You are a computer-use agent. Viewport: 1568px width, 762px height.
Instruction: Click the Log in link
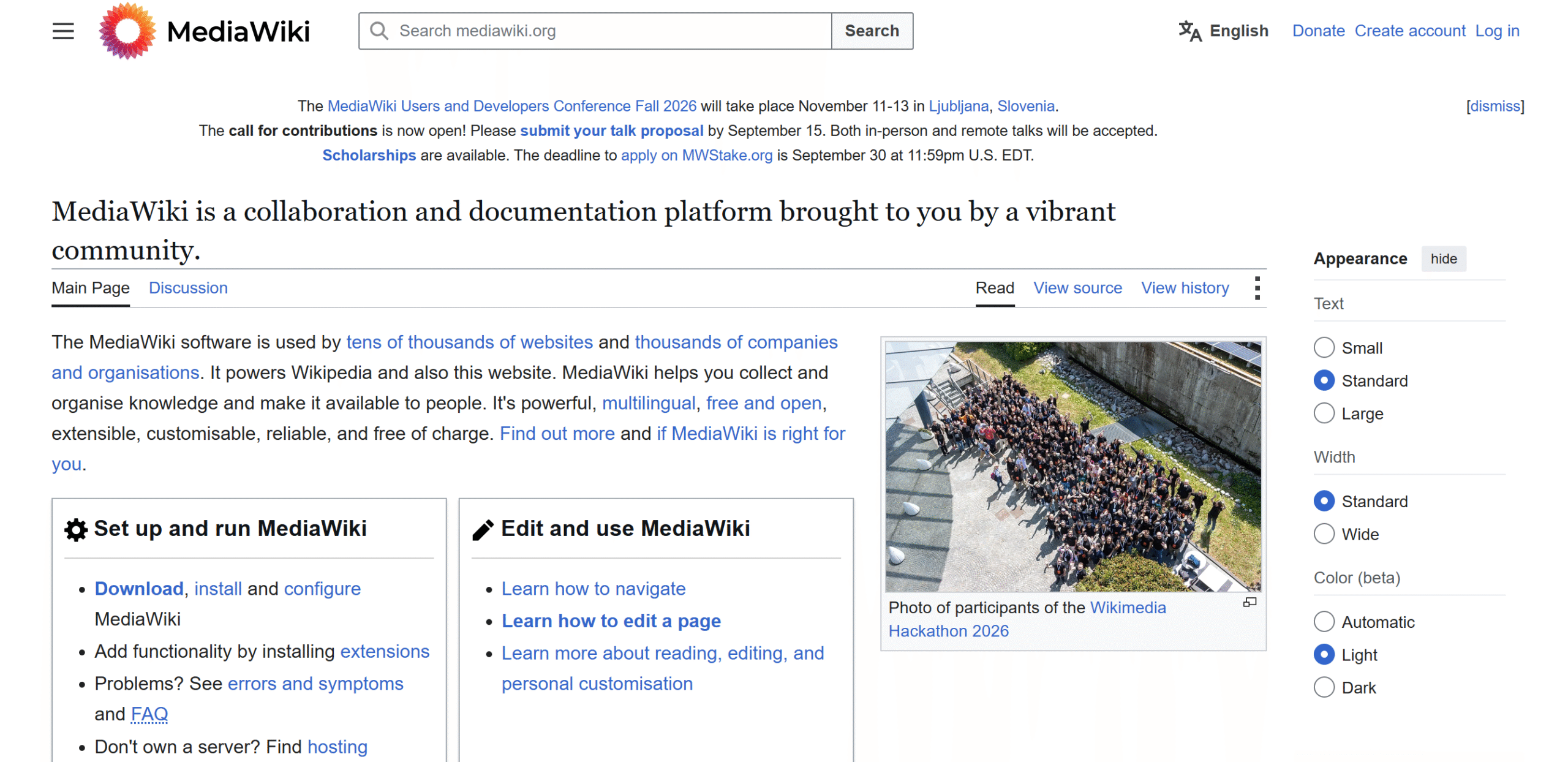(1497, 31)
